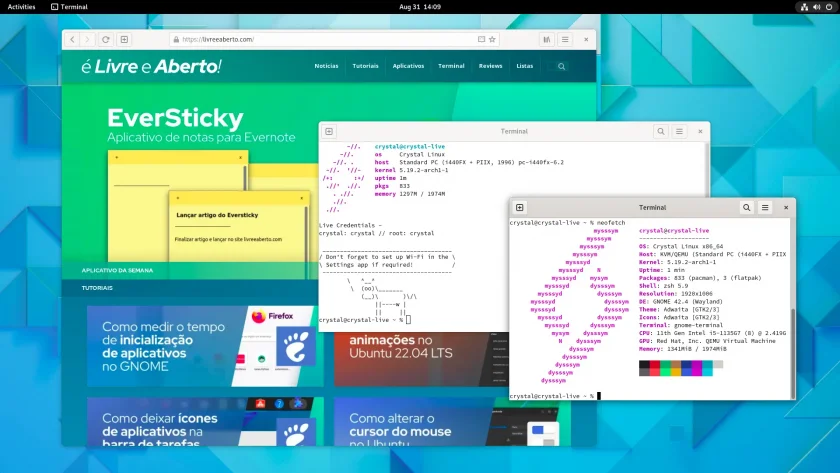Click the magenta neofetch color block

pyautogui.click(x=696, y=368)
